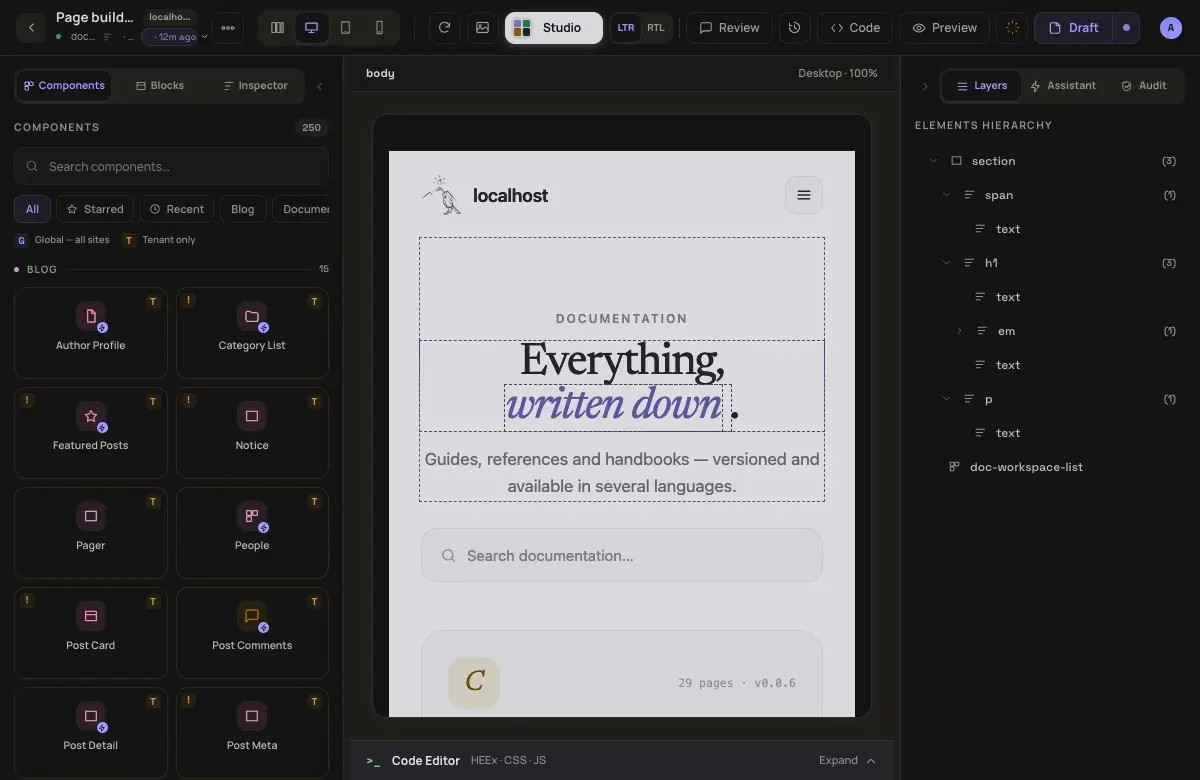This screenshot has width=1200, height=780.
Task: Filter components by Documentation chip
Action: [x=301, y=209]
